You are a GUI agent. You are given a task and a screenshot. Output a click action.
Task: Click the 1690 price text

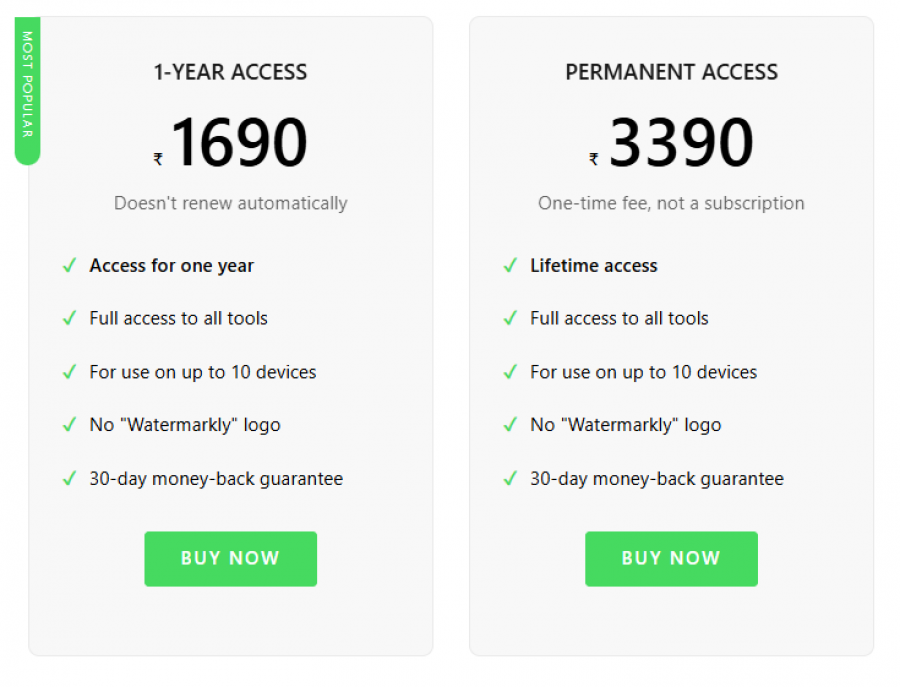click(240, 140)
